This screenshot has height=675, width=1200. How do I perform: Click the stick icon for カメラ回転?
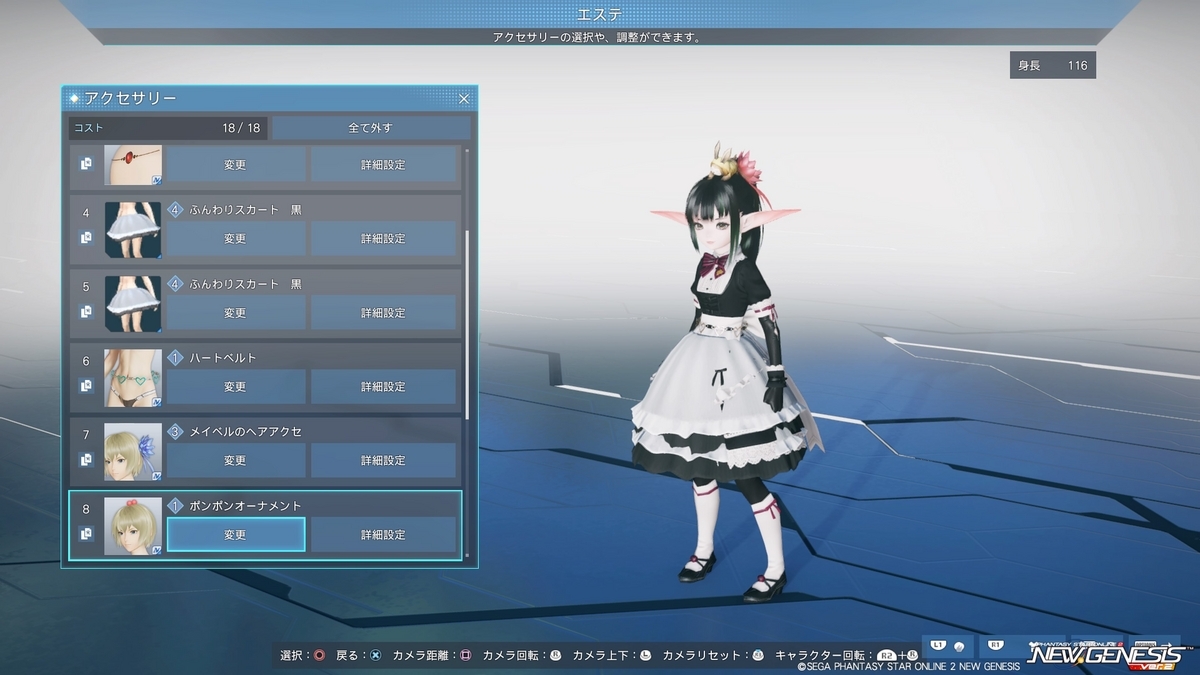coord(555,656)
